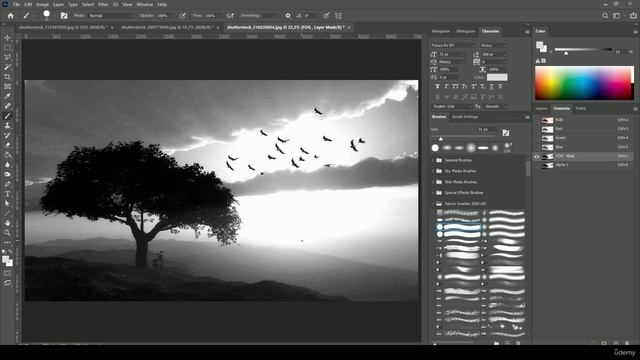Select the Clone Stamp tool
This screenshot has height=360, width=640.
[x=7, y=126]
